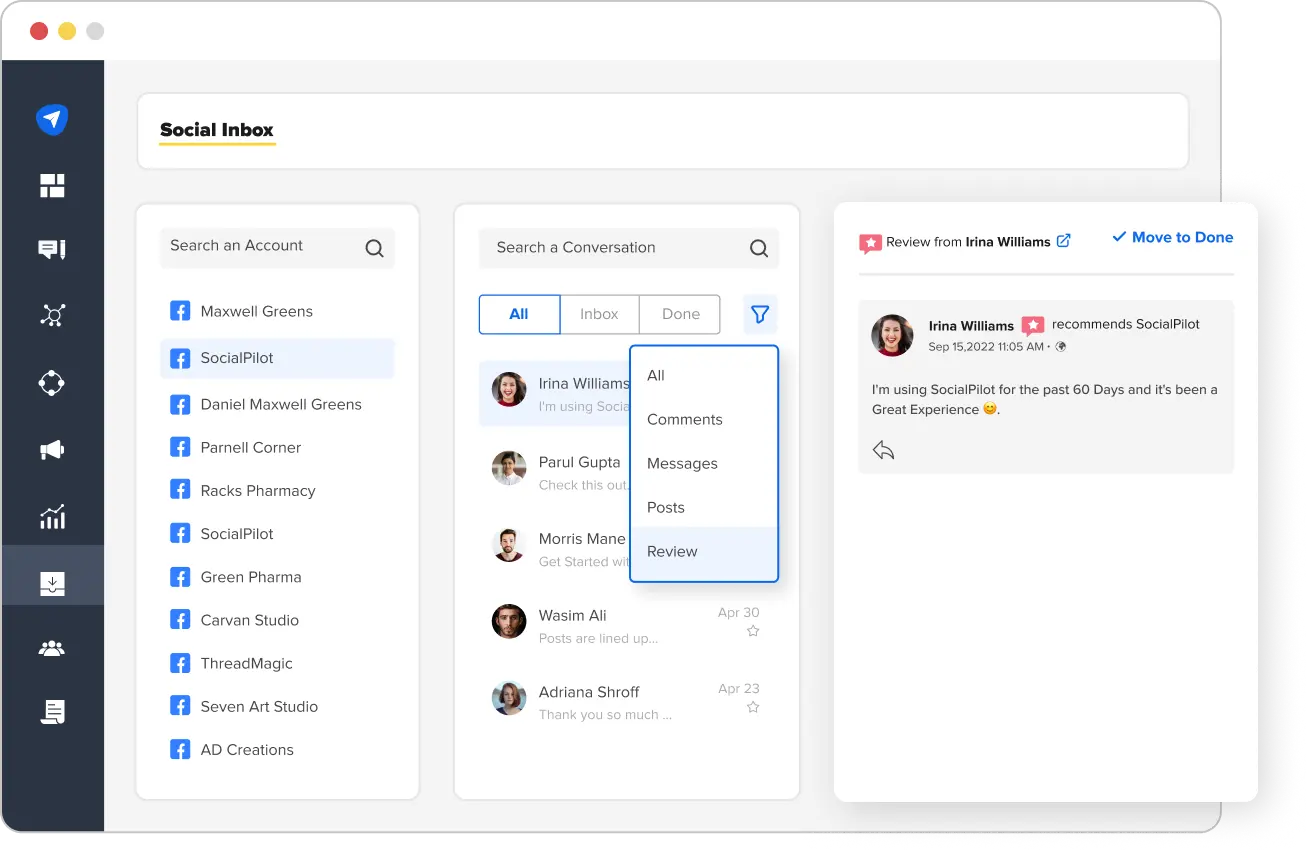This screenshot has height=851, width=1307.
Task: Open the team members icon in sidebar
Action: point(52,649)
